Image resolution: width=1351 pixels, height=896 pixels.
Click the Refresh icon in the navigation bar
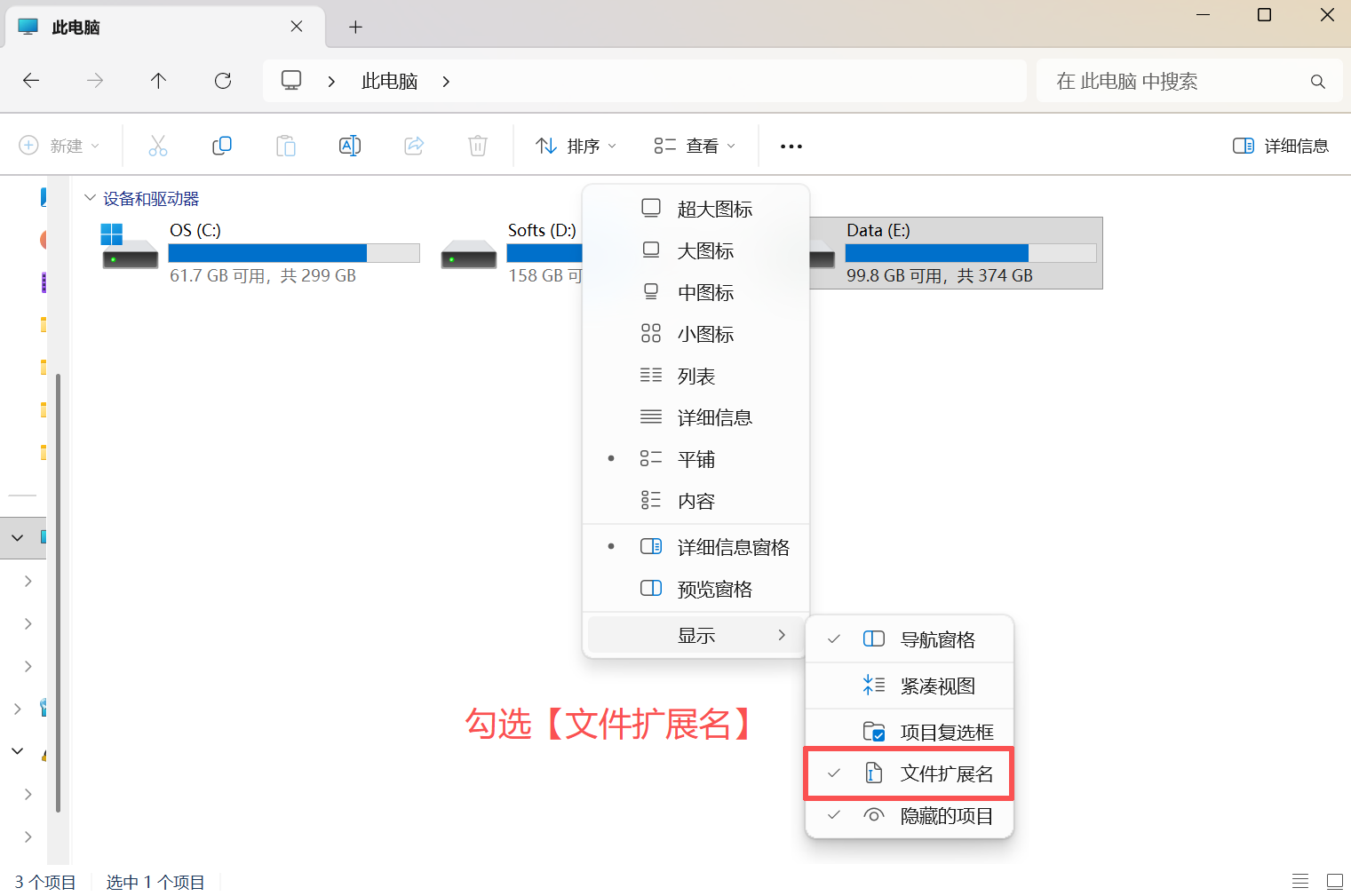point(223,80)
